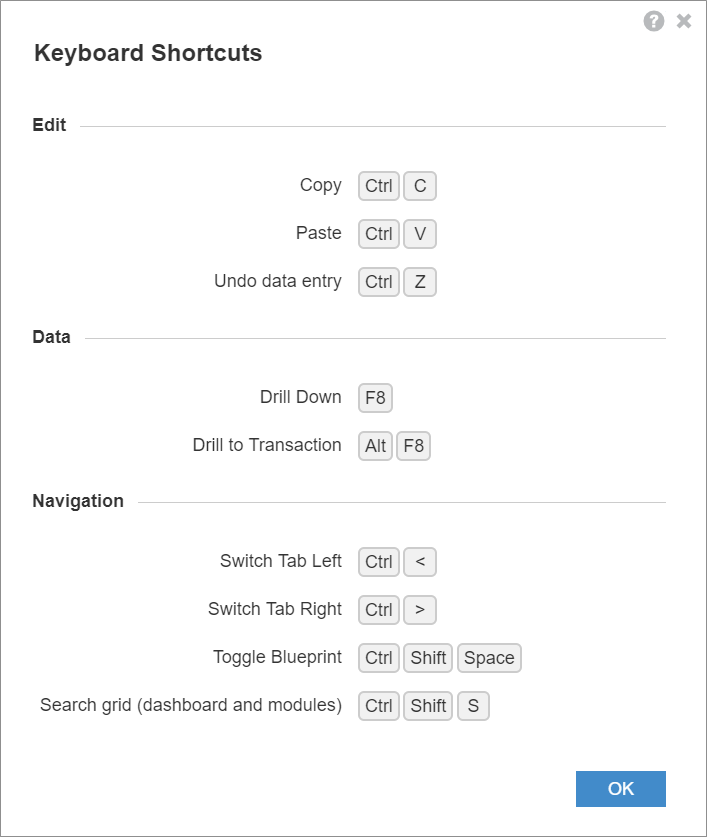This screenshot has width=707, height=837.
Task: Select the Navigation section heading
Action: pyautogui.click(x=78, y=501)
